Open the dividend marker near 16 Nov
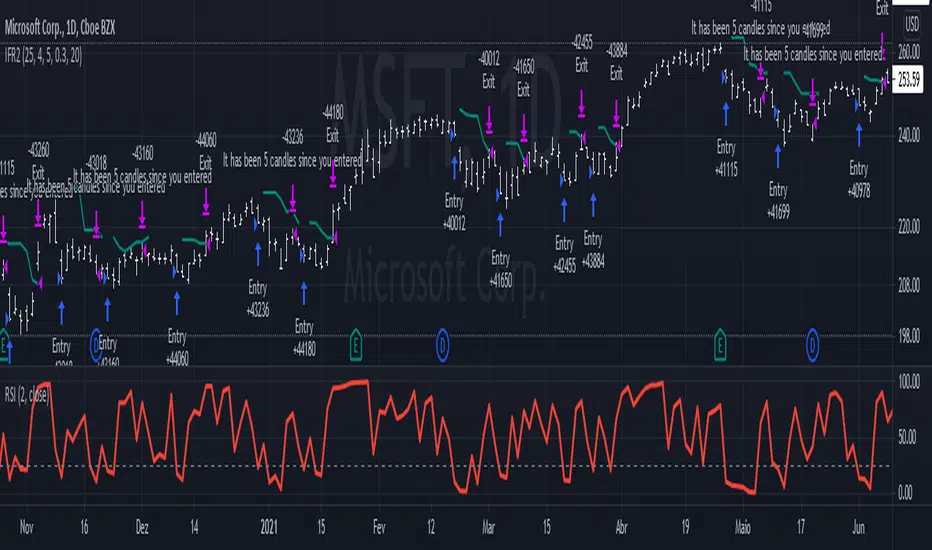This screenshot has height=550, width=932. 96,345
